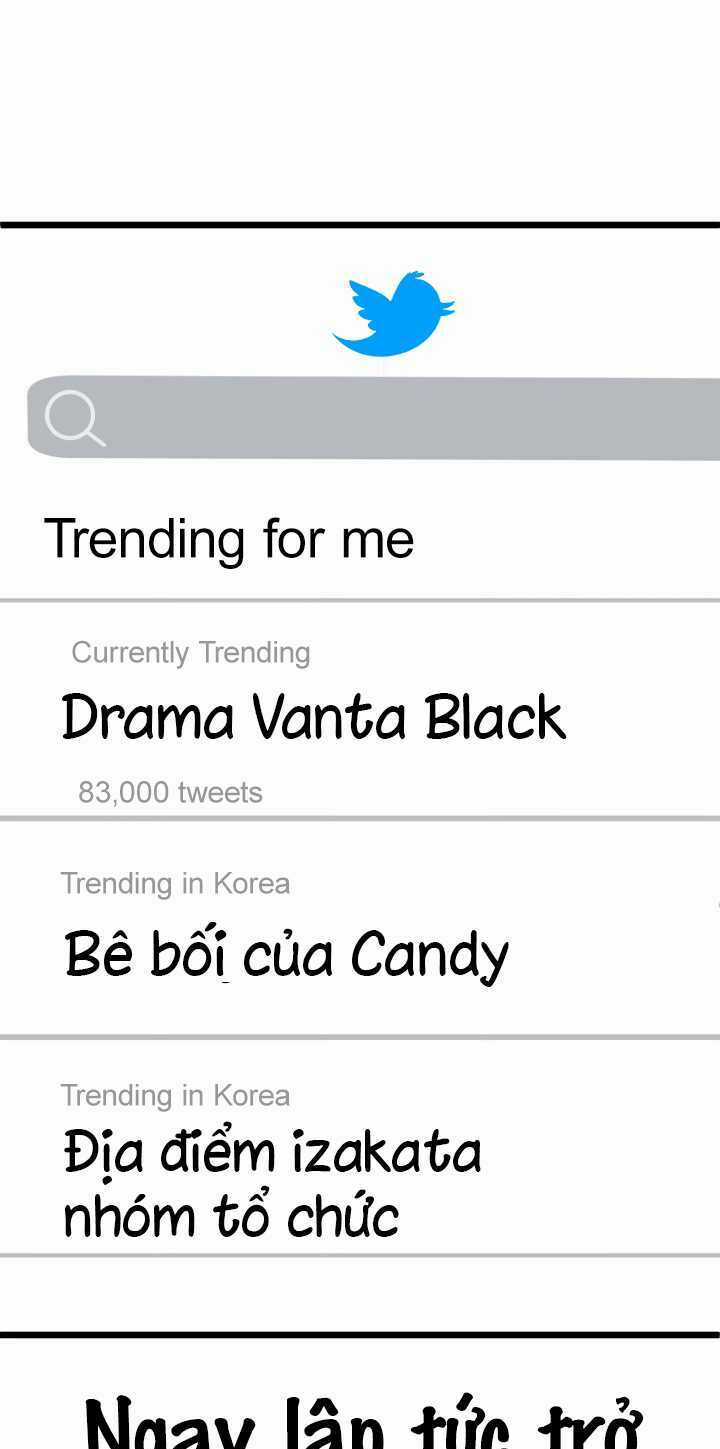Image resolution: width=720 pixels, height=1449 pixels.
Task: Click the word "Vanta" in the top trend
Action: point(329,718)
